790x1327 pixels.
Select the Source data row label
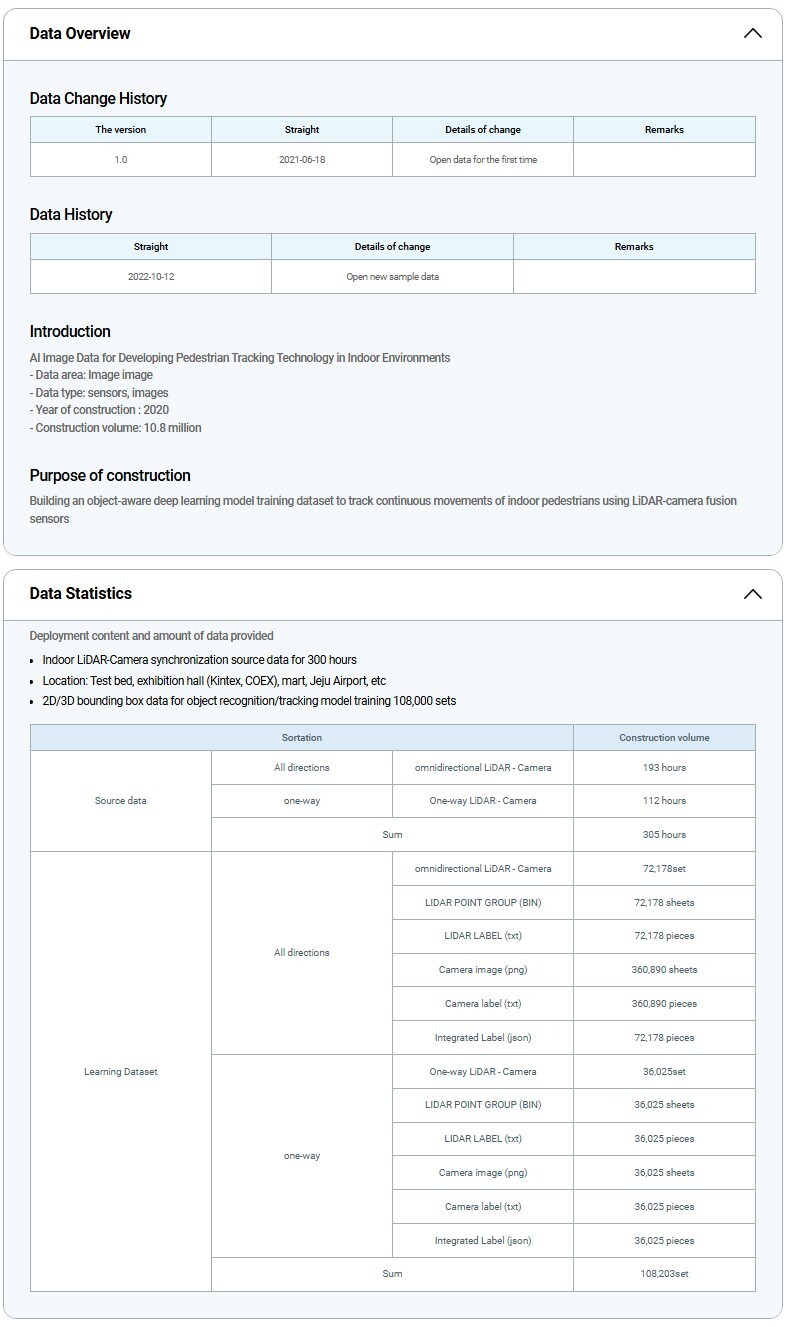coord(120,800)
